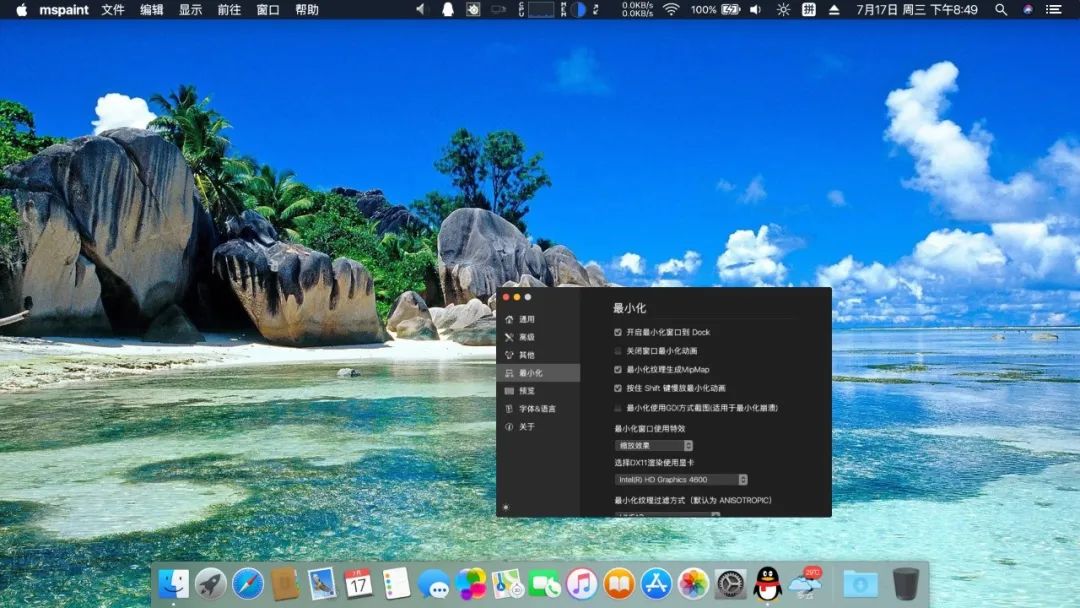The height and width of the screenshot is (608, 1080).
Task: Open notification center list icon
Action: (1054, 10)
